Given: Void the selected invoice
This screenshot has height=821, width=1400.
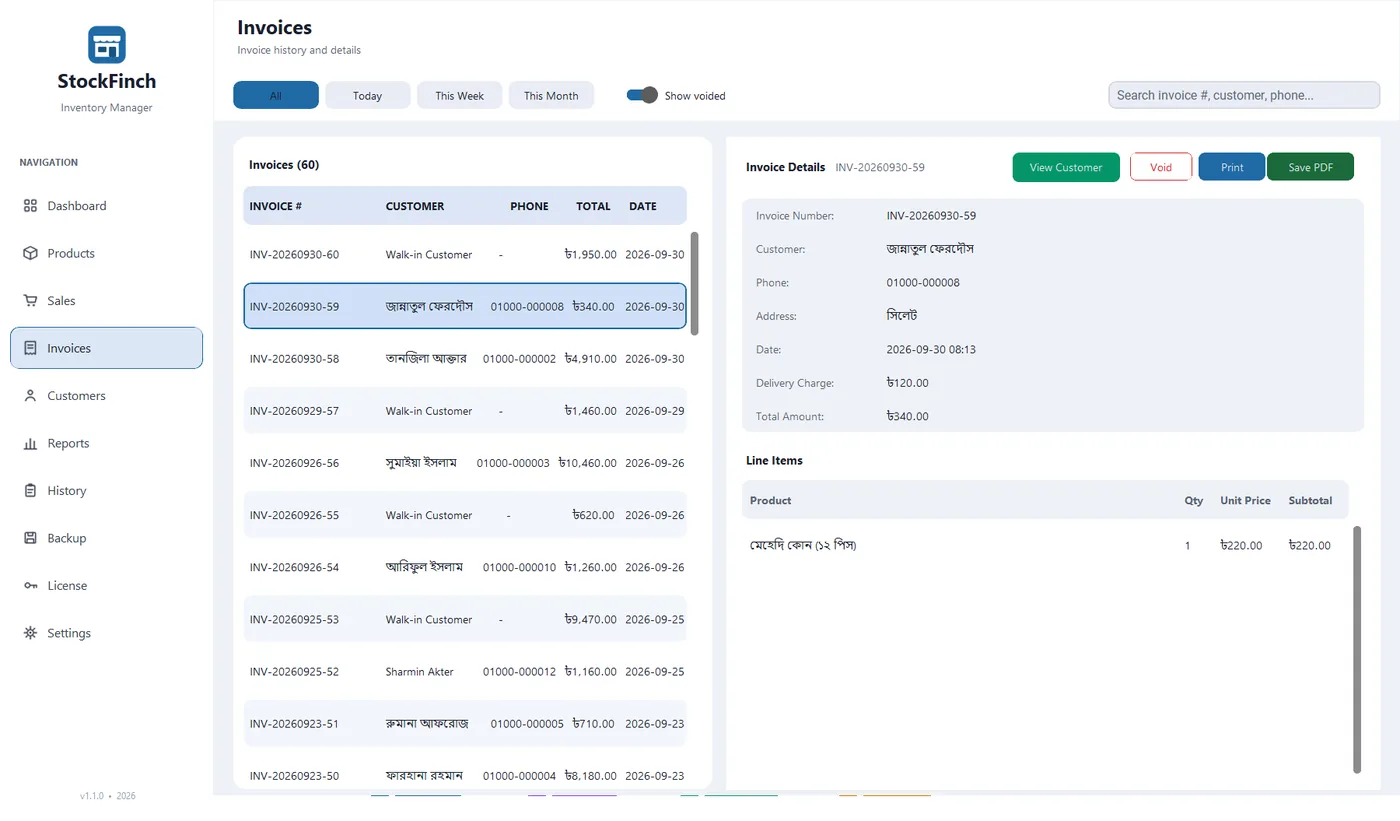Looking at the screenshot, I should click(x=1161, y=167).
